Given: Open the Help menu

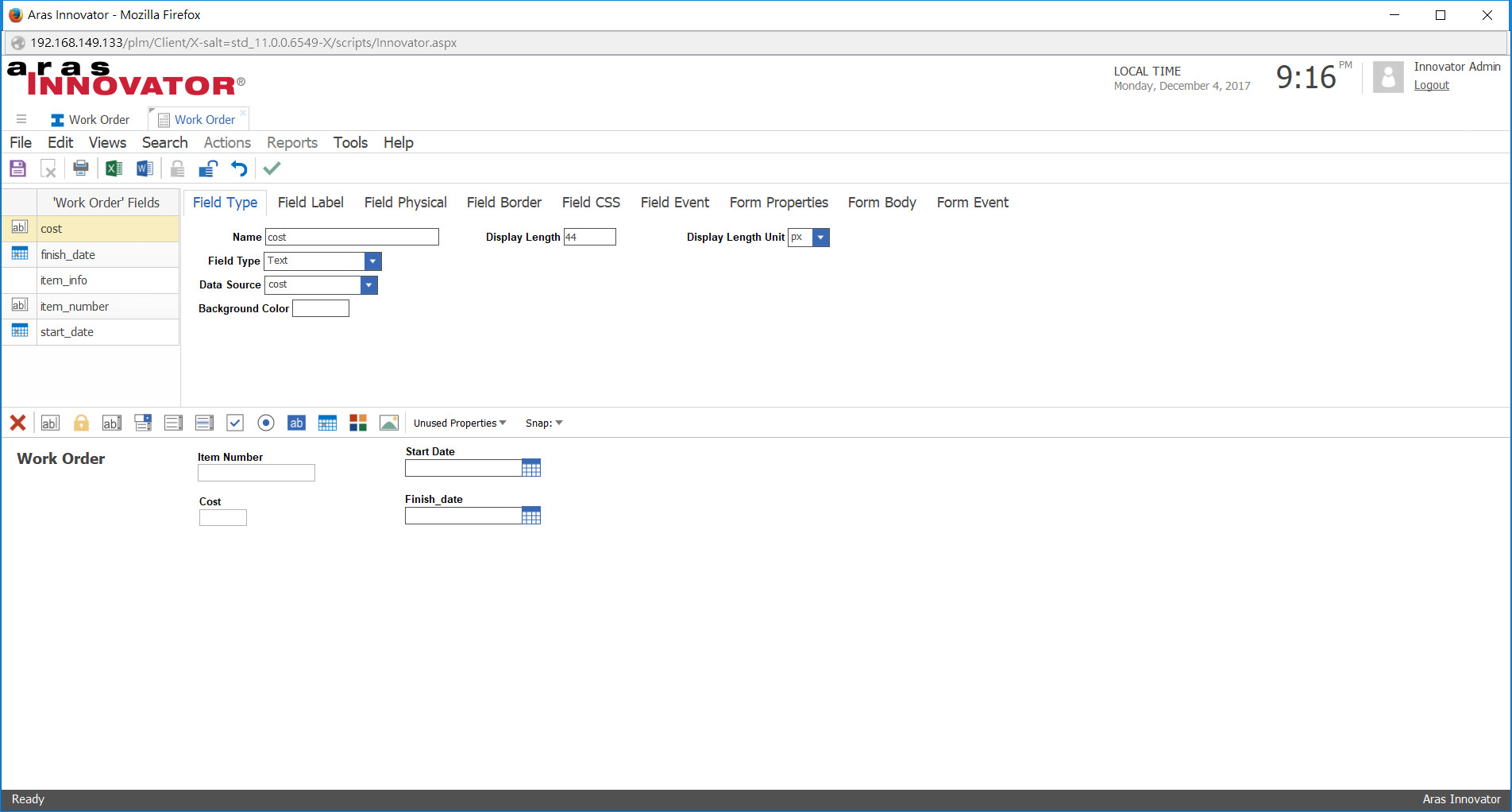Looking at the screenshot, I should [x=399, y=142].
